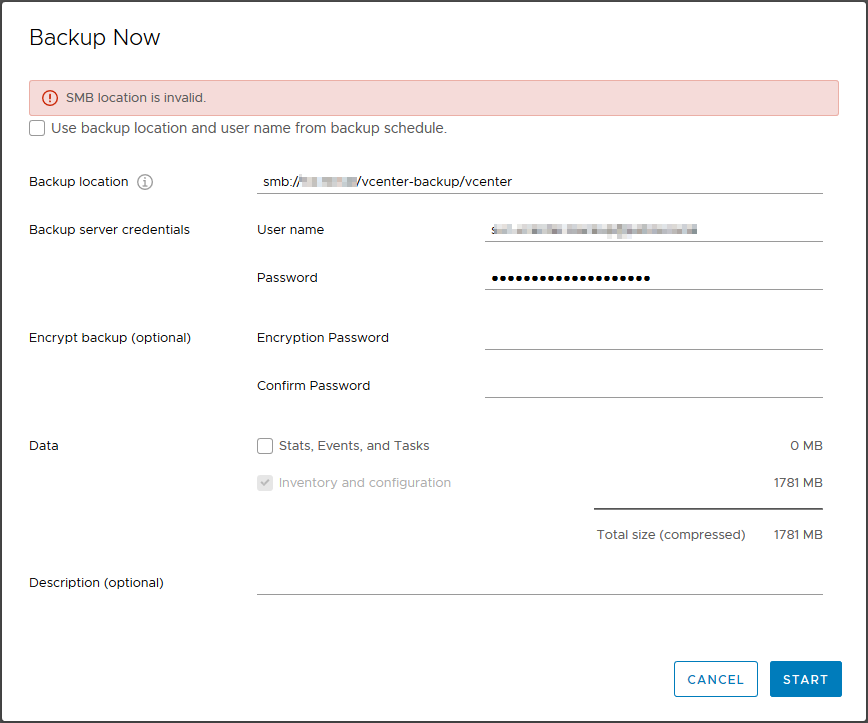Click the 'Encrypt backup (optional)' label
Image resolution: width=868 pixels, height=723 pixels.
click(x=110, y=338)
